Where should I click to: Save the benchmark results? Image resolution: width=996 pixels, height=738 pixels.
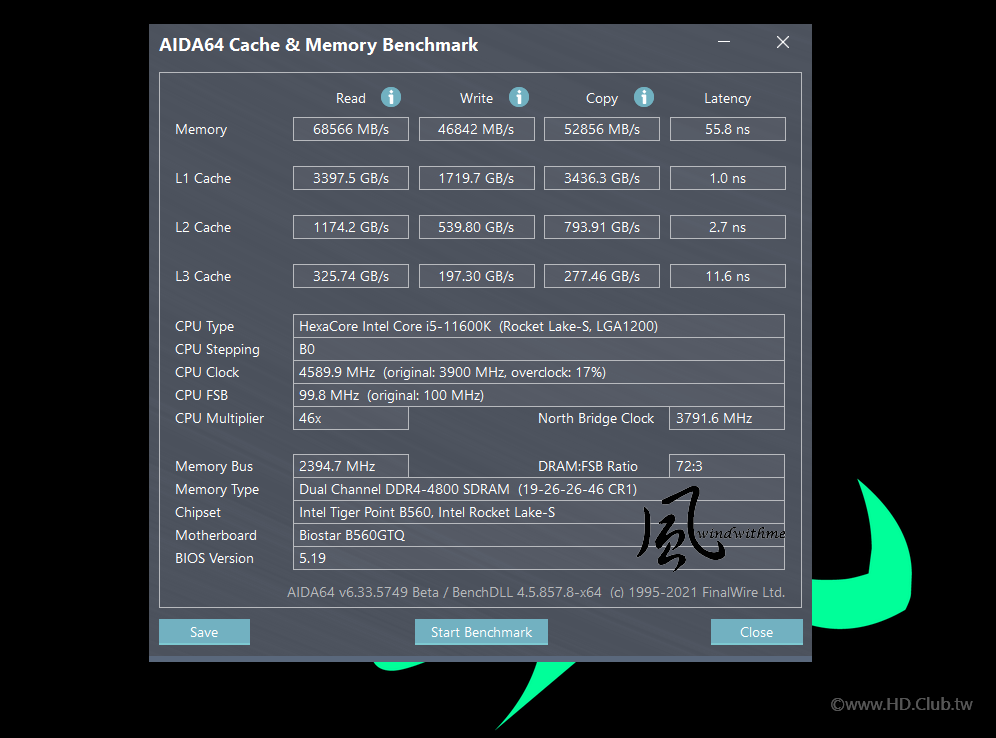204,632
